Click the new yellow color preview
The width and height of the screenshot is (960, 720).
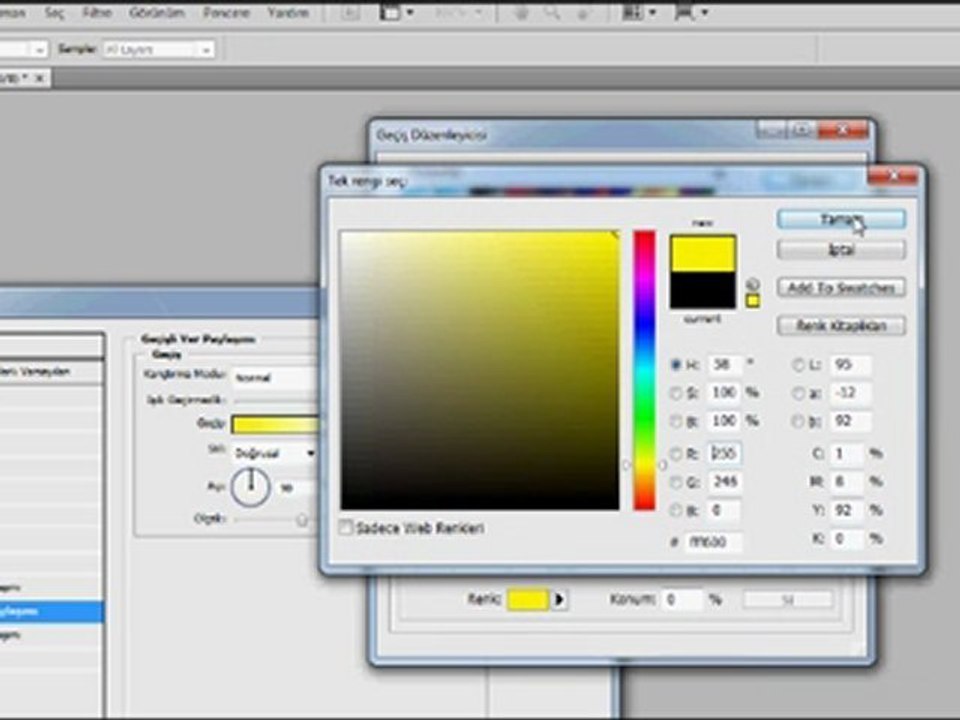703,253
